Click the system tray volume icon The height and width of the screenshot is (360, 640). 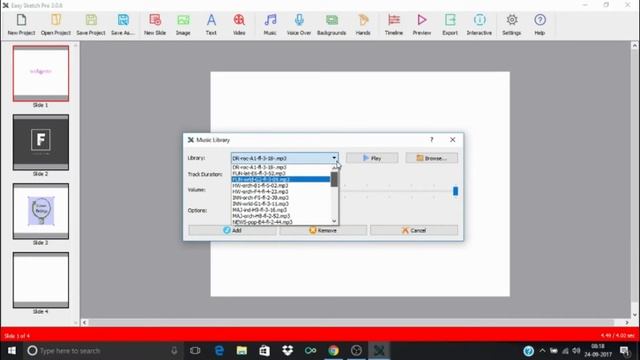(x=576, y=351)
